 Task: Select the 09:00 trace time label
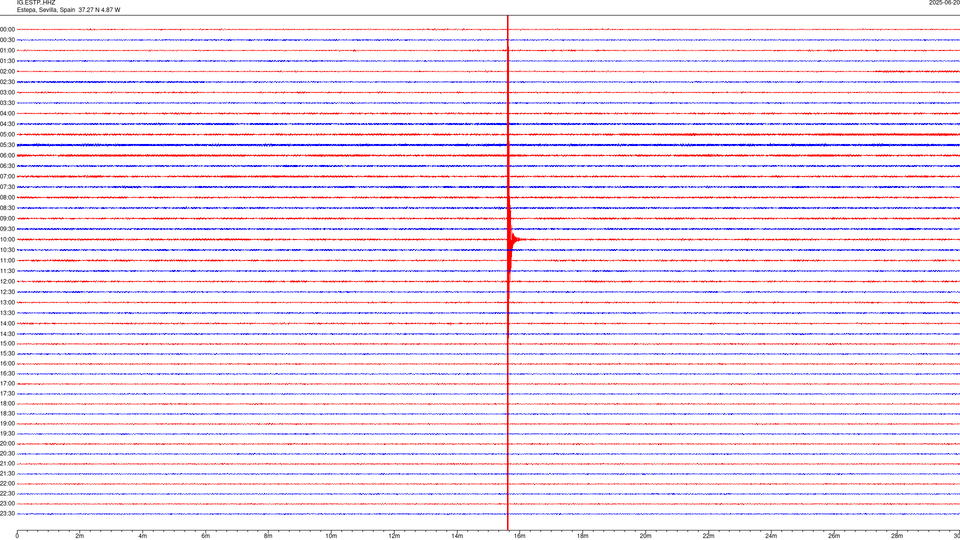7,219
